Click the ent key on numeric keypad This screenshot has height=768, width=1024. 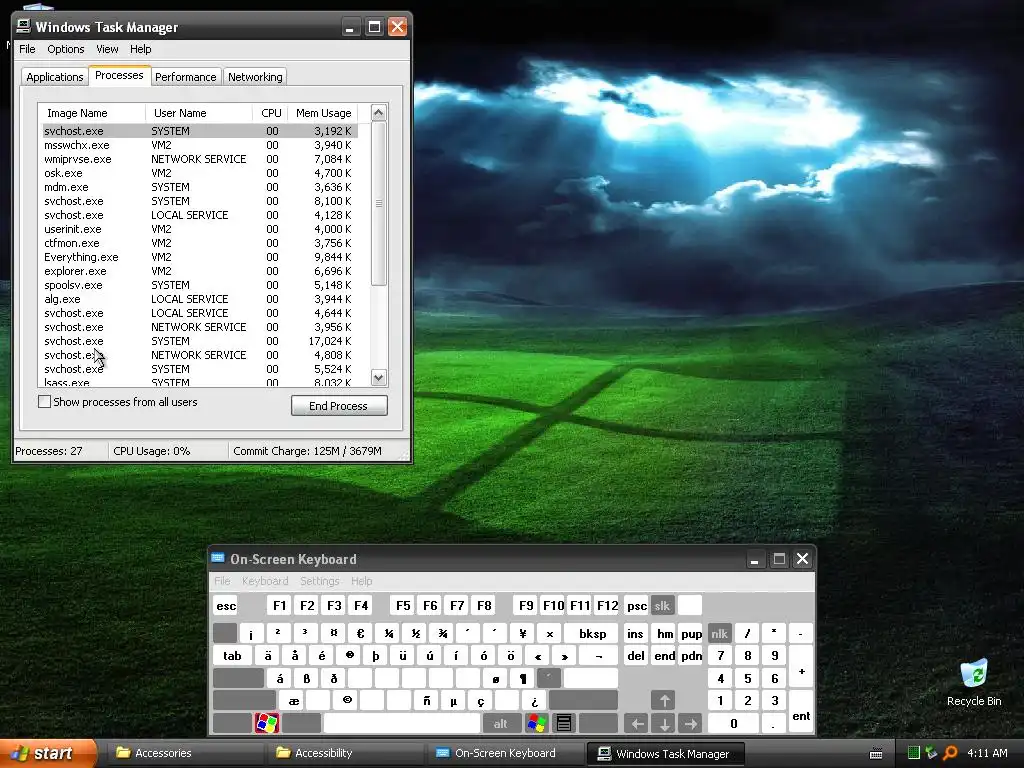click(801, 712)
